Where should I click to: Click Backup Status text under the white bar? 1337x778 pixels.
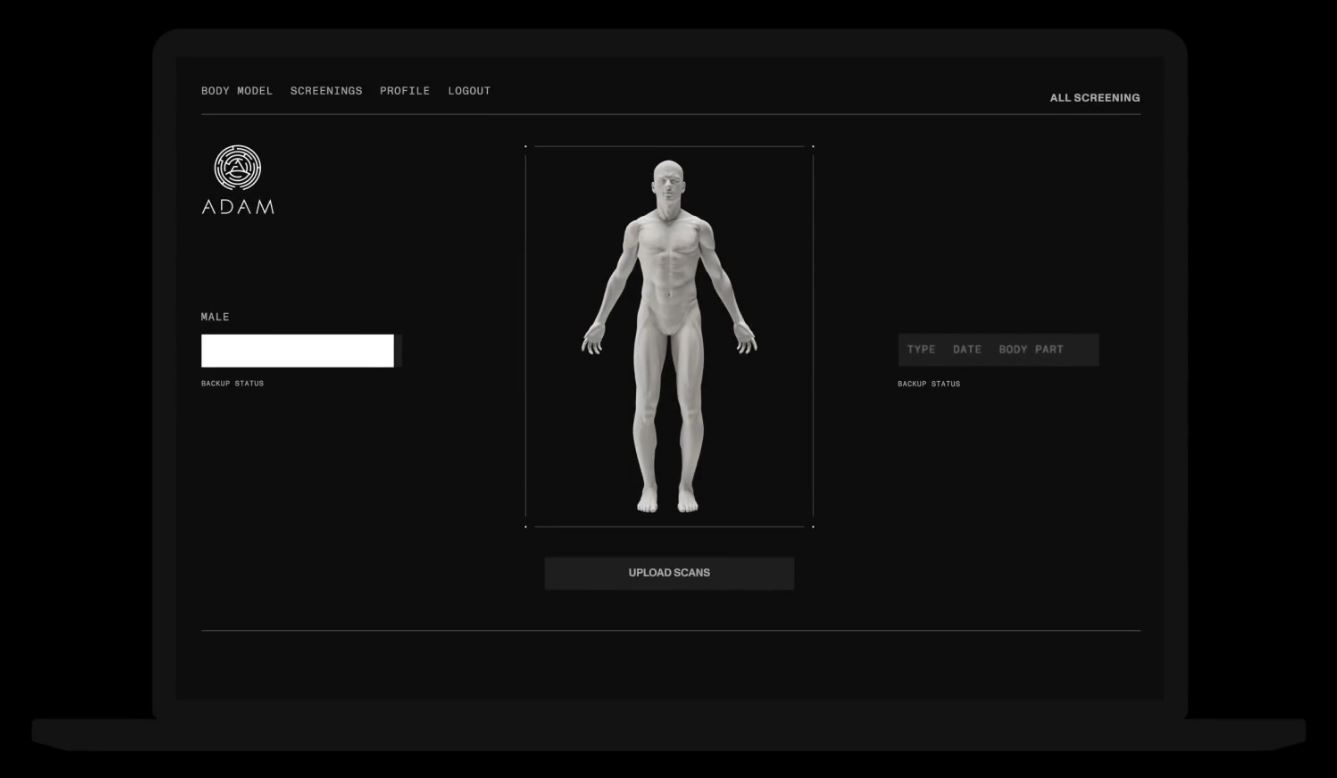click(232, 384)
